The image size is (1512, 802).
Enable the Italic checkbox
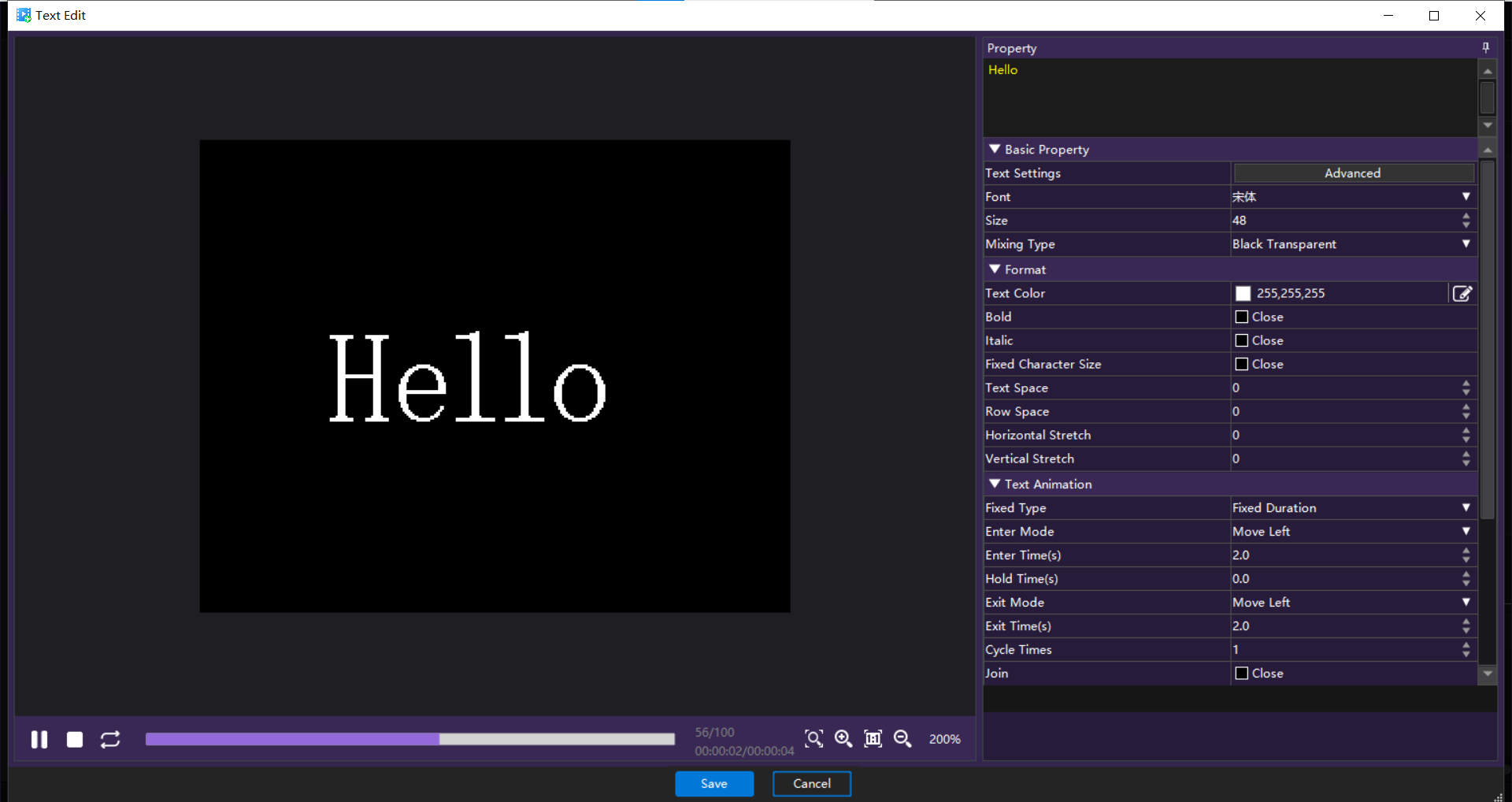tap(1242, 340)
